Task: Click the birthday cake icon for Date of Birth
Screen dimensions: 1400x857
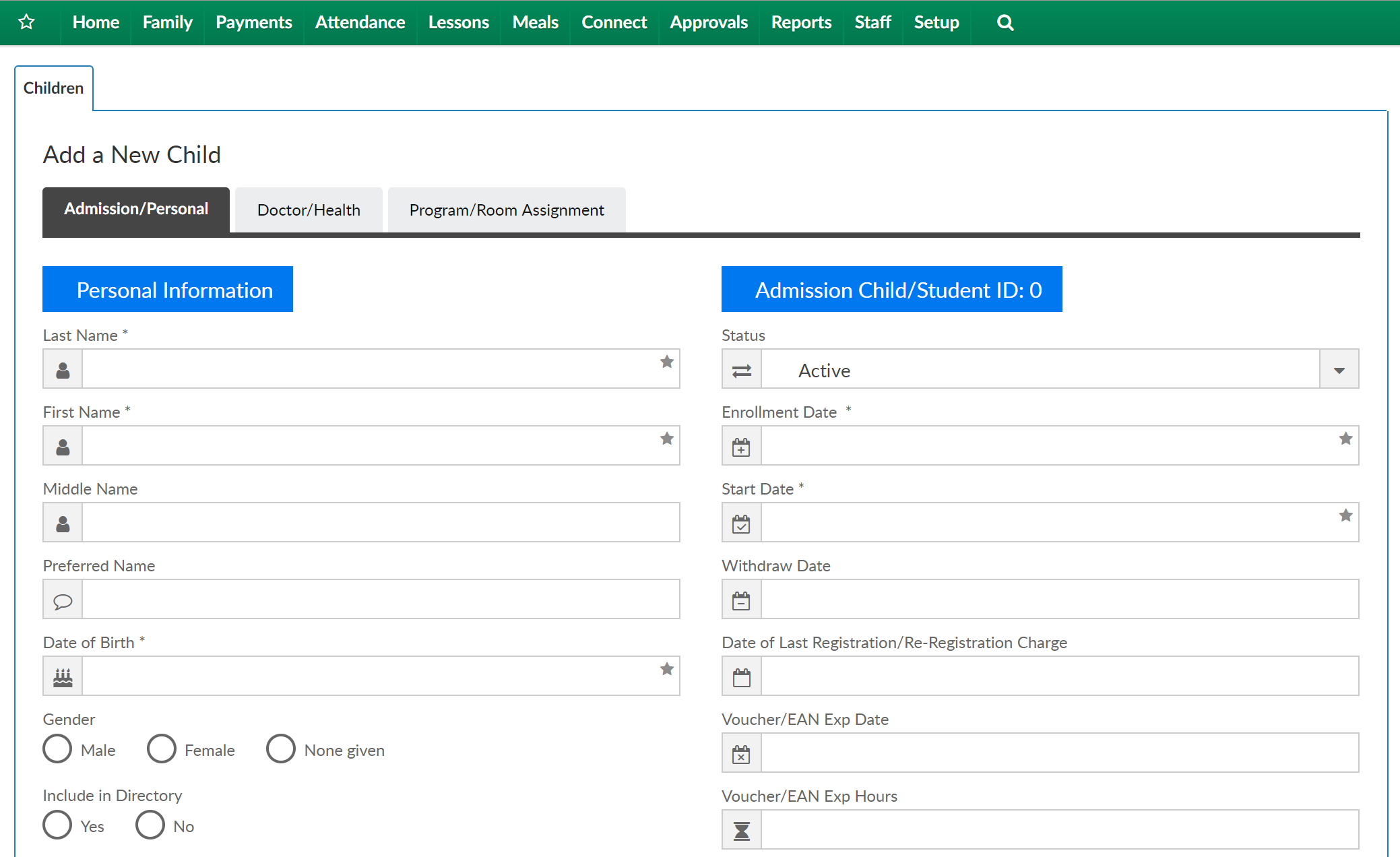Action: 63,676
